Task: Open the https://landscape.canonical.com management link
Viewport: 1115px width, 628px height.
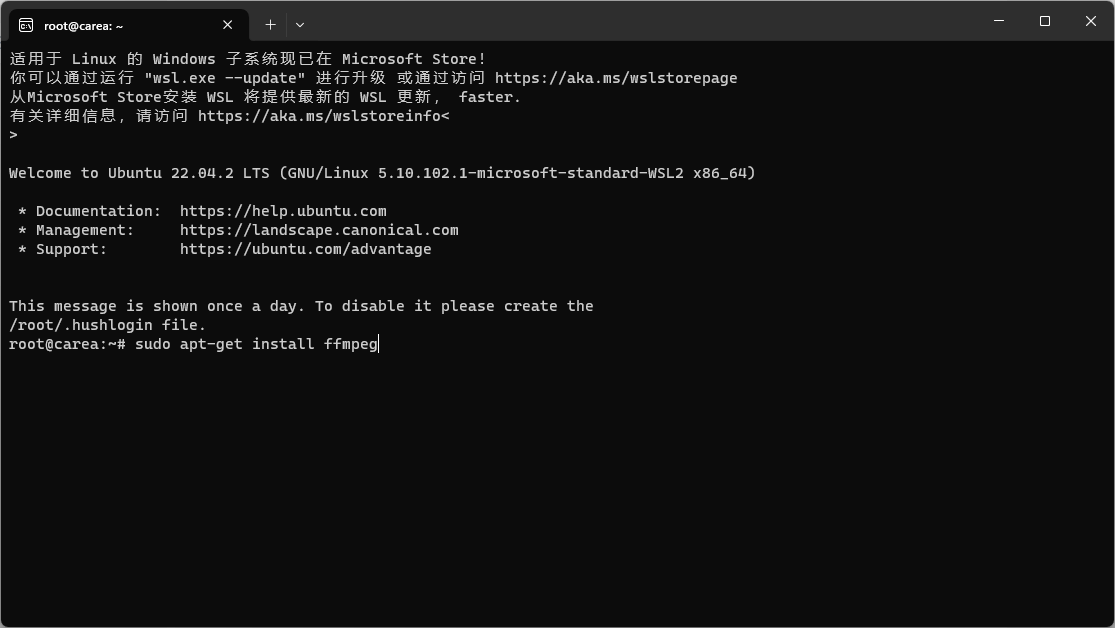Action: coord(319,229)
